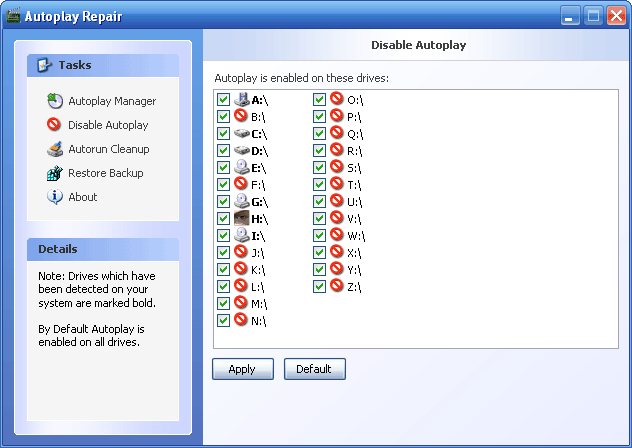Select the D:\ drive label

[260, 151]
